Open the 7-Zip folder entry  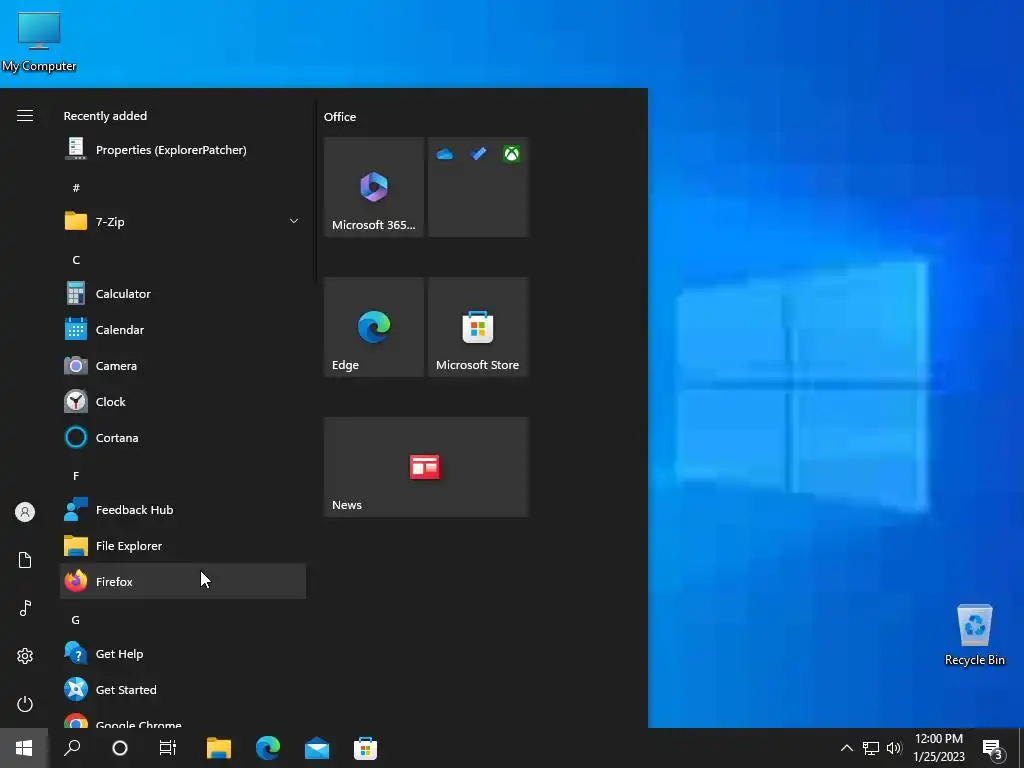[x=183, y=221]
